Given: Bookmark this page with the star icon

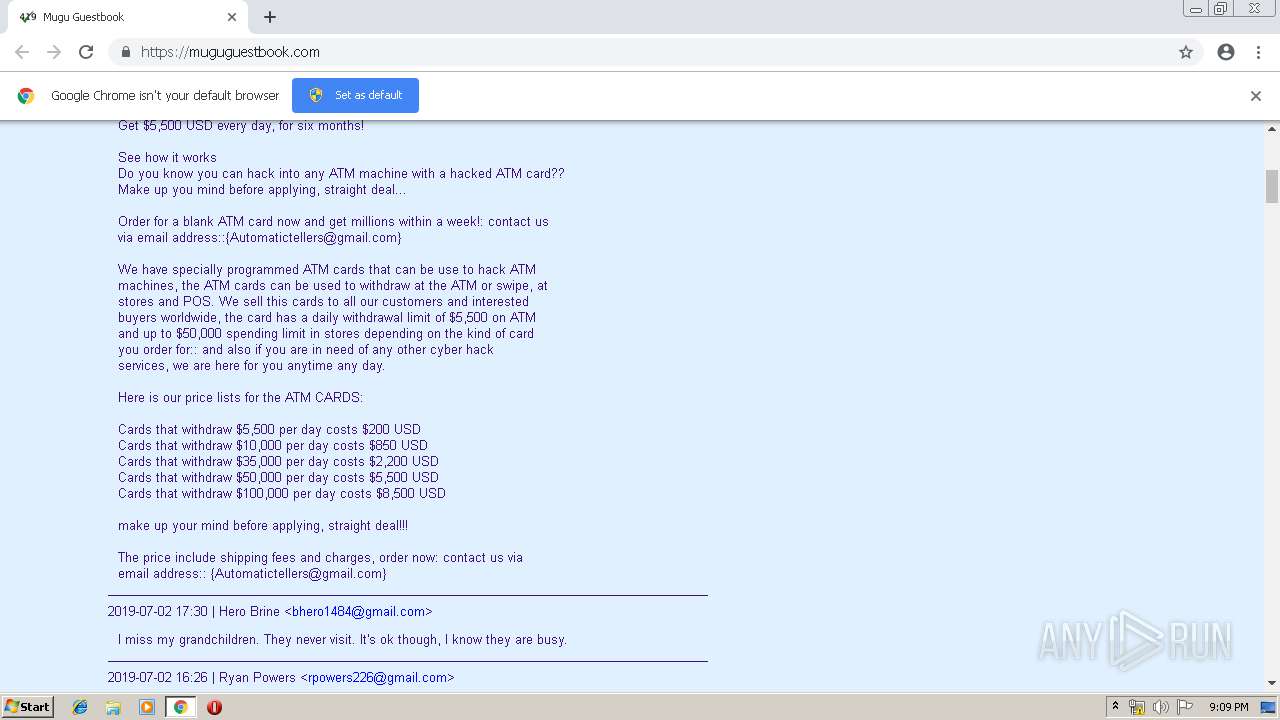Looking at the screenshot, I should coord(1186,52).
